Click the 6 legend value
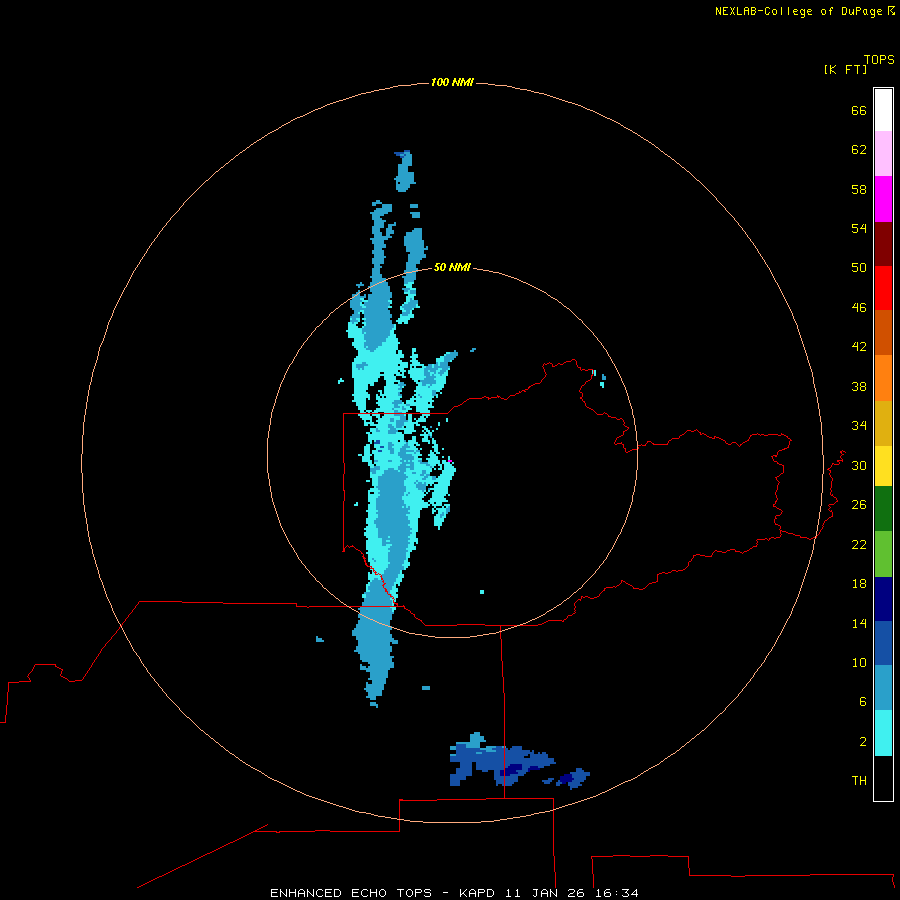Image resolution: width=900 pixels, height=900 pixels. pyautogui.click(x=863, y=701)
